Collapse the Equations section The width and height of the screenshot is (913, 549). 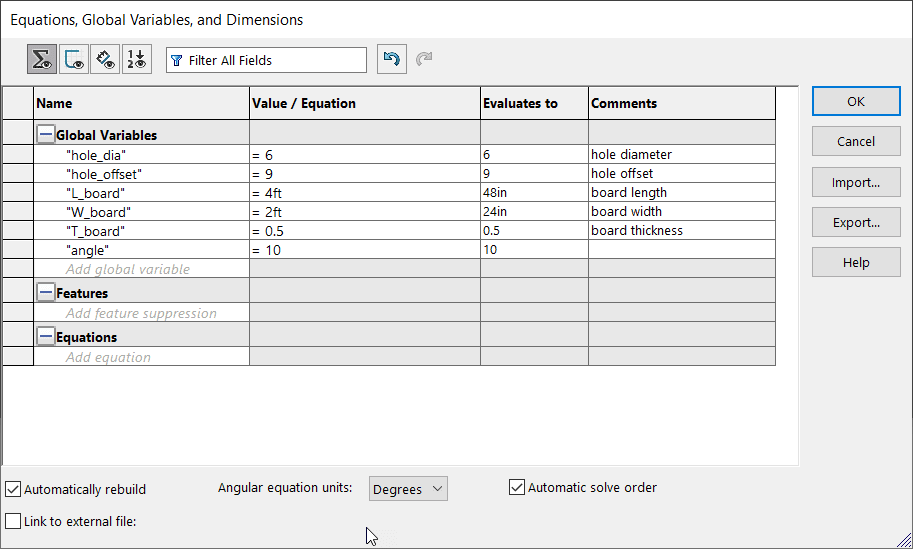point(45,337)
